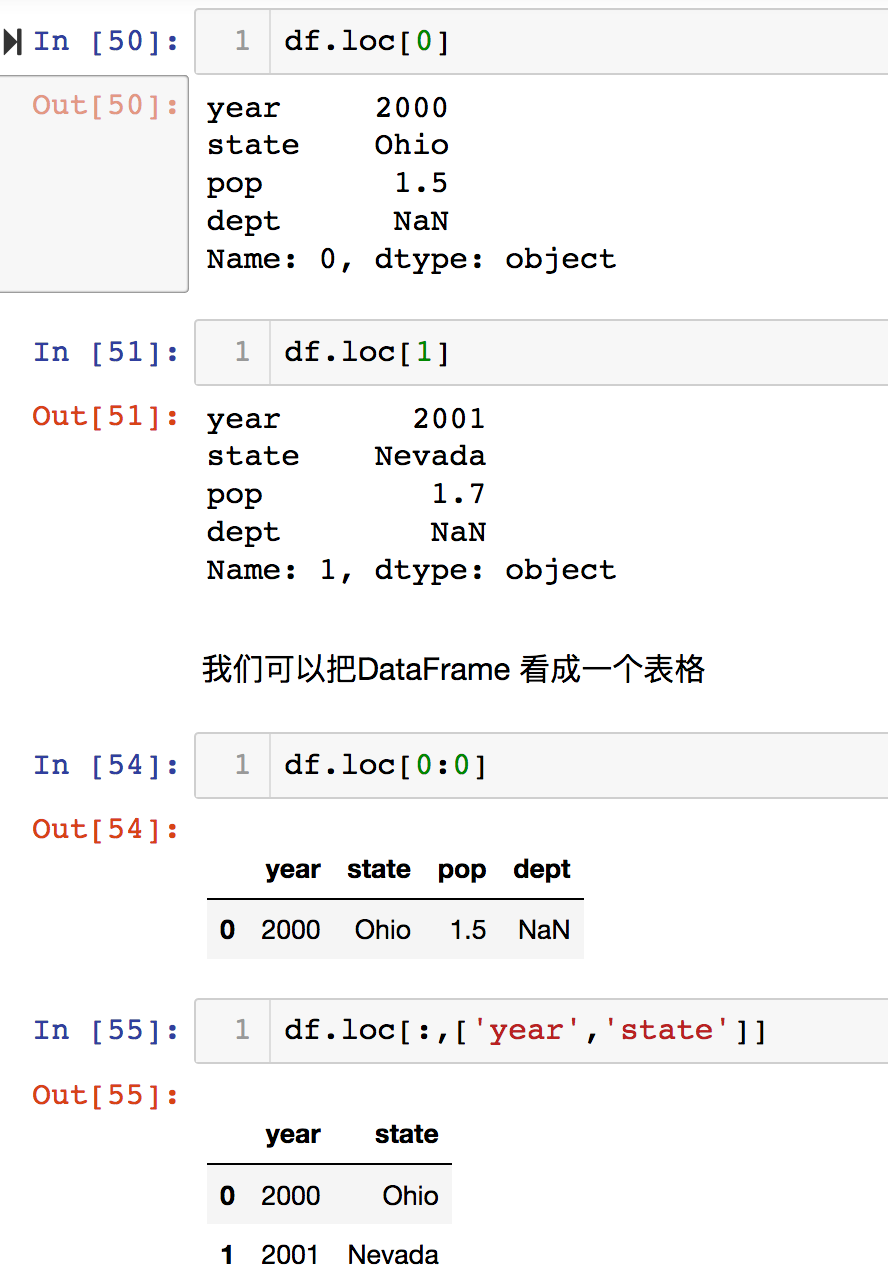
Task: Click the 'year' column header in Out[55] table
Action: [293, 1135]
